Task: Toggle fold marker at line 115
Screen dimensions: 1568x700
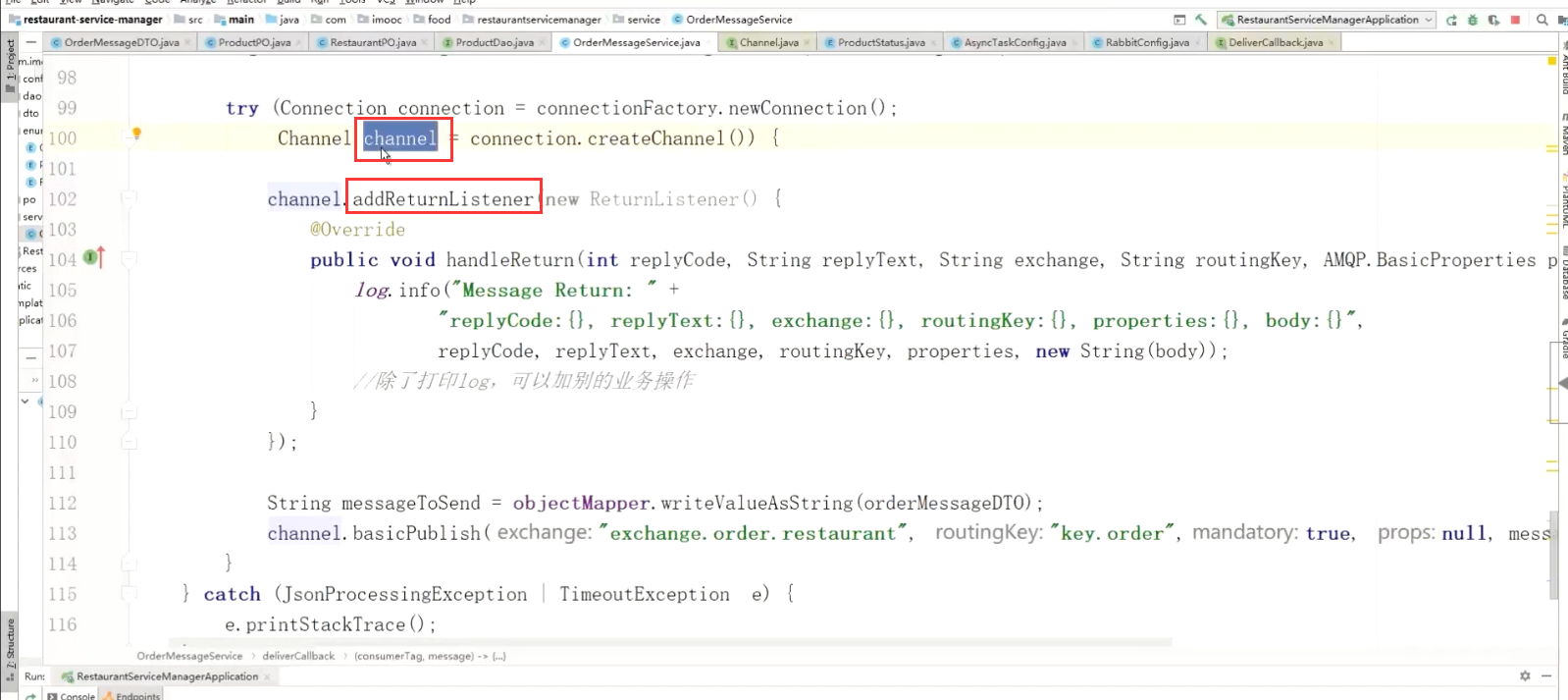Action: coord(129,594)
